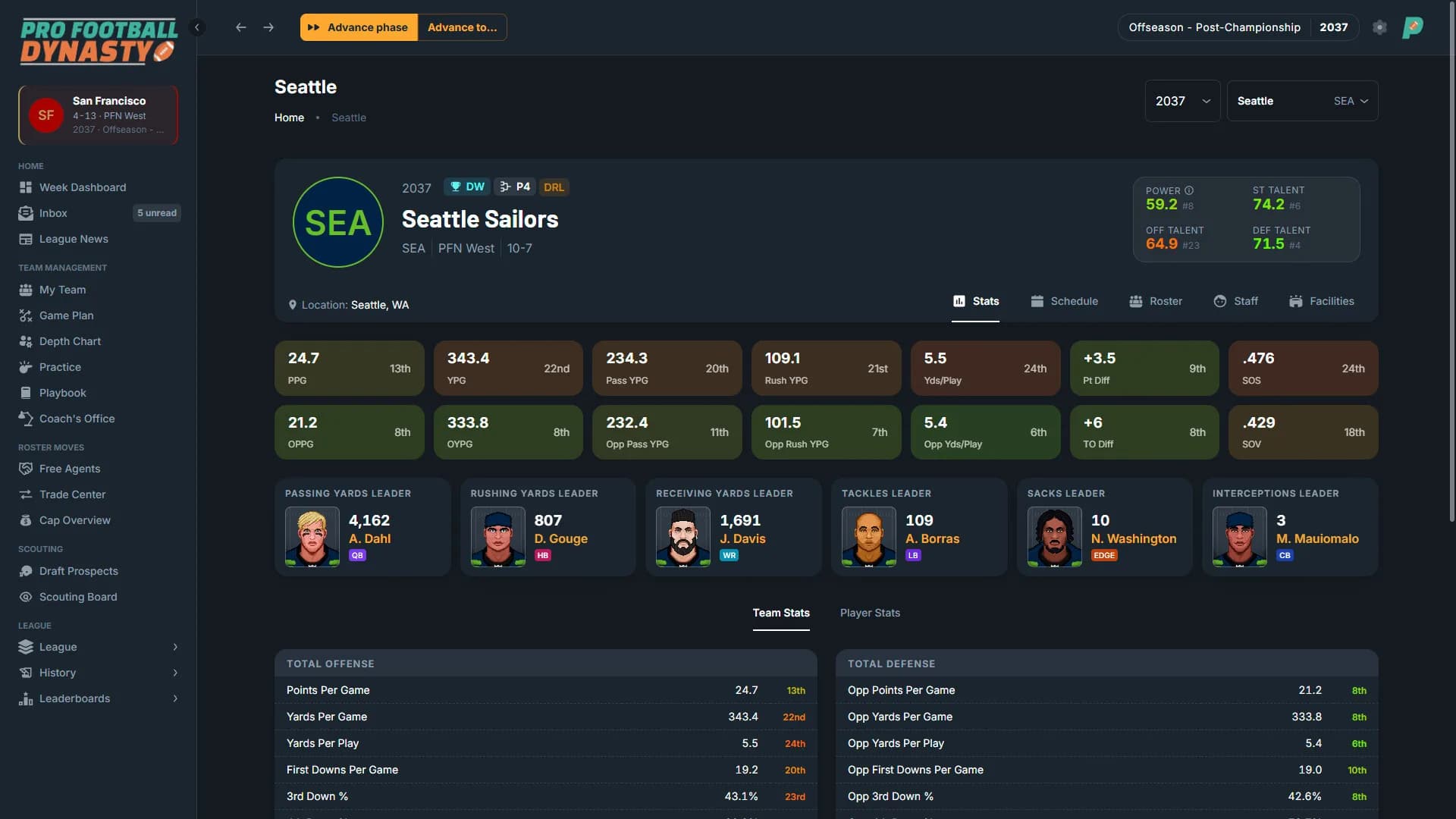The image size is (1456, 819).
Task: Go back with the left arrow icon
Action: [x=241, y=27]
